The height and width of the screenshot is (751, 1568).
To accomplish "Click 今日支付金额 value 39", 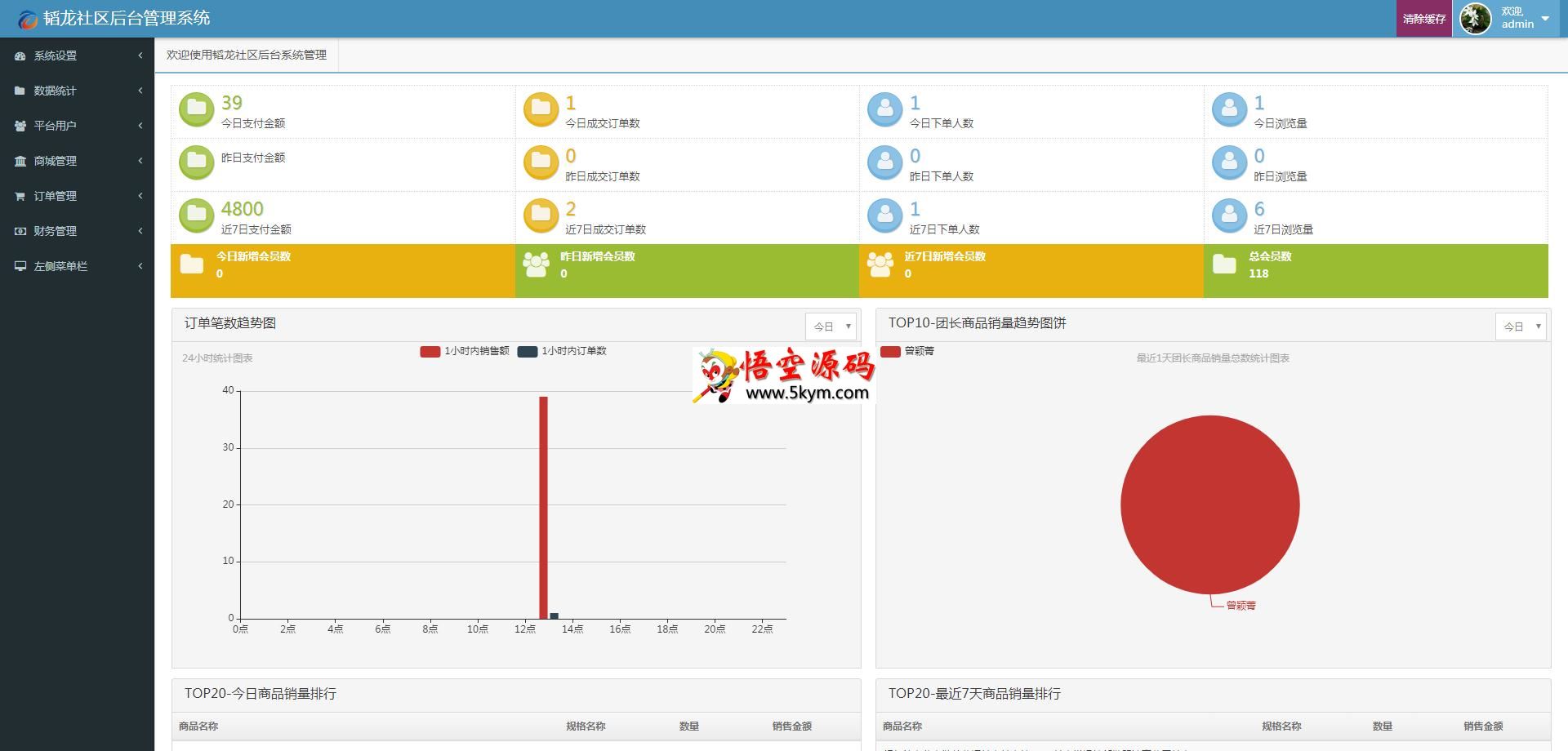I will tap(232, 103).
